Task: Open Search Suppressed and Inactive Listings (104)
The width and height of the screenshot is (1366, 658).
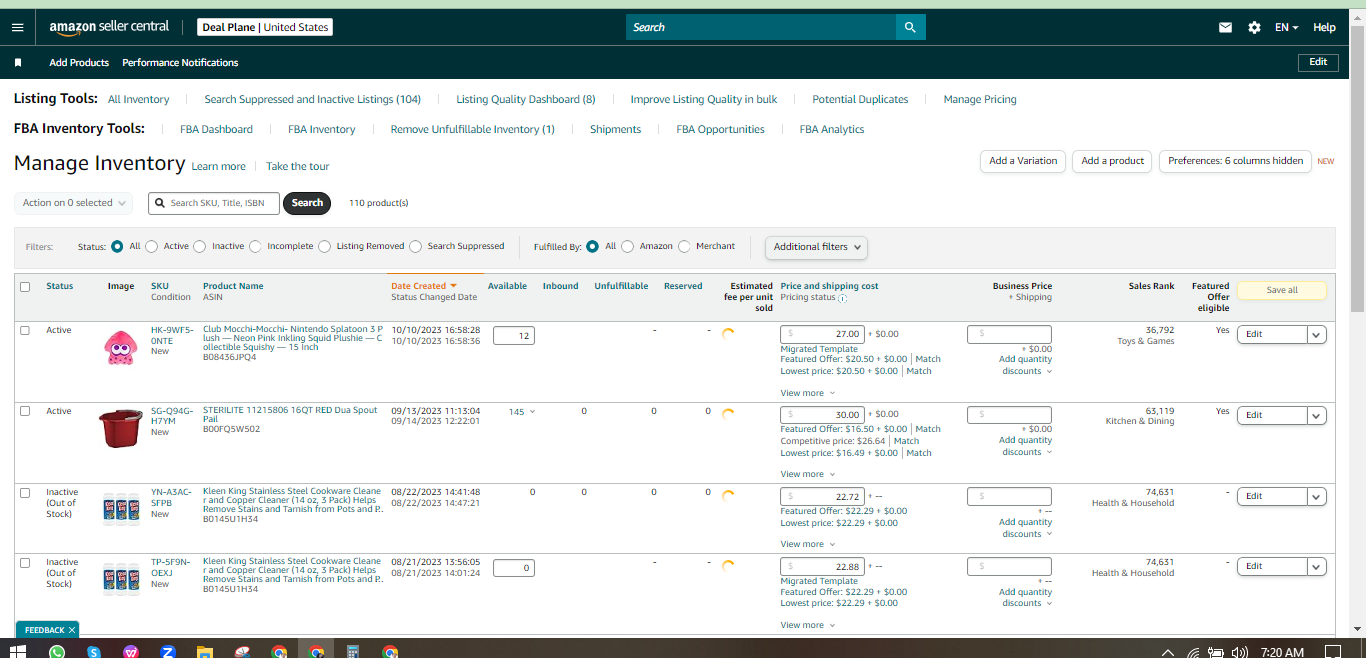Action: click(x=313, y=99)
